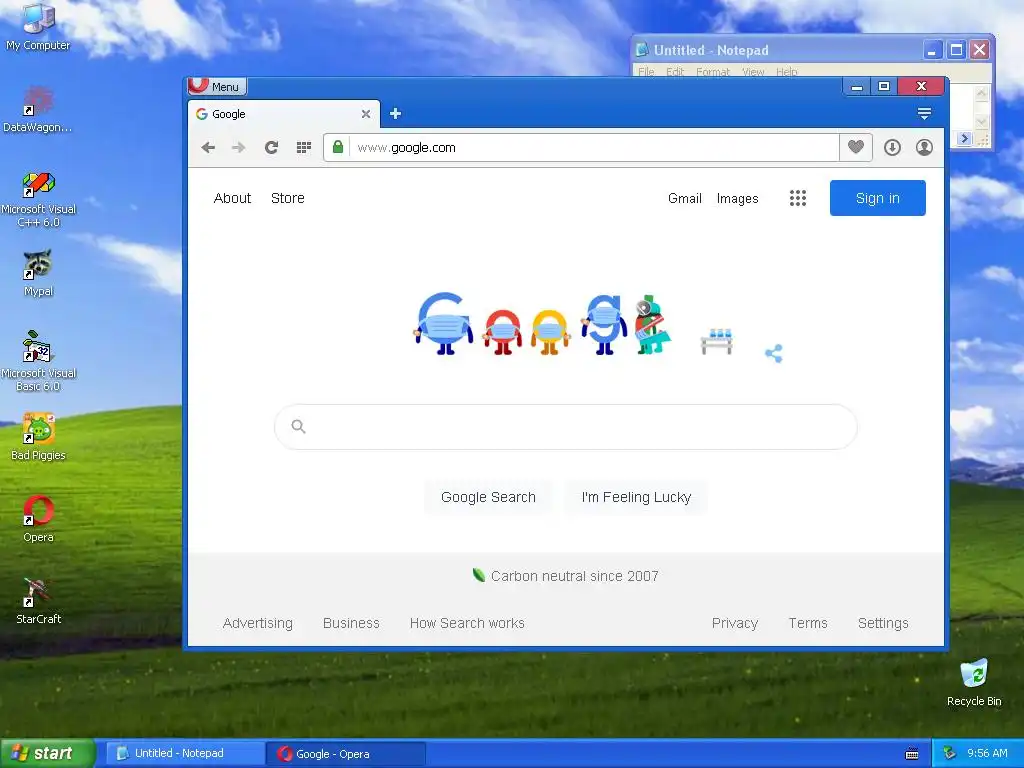
Task: Open How Search works link
Action: point(467,623)
